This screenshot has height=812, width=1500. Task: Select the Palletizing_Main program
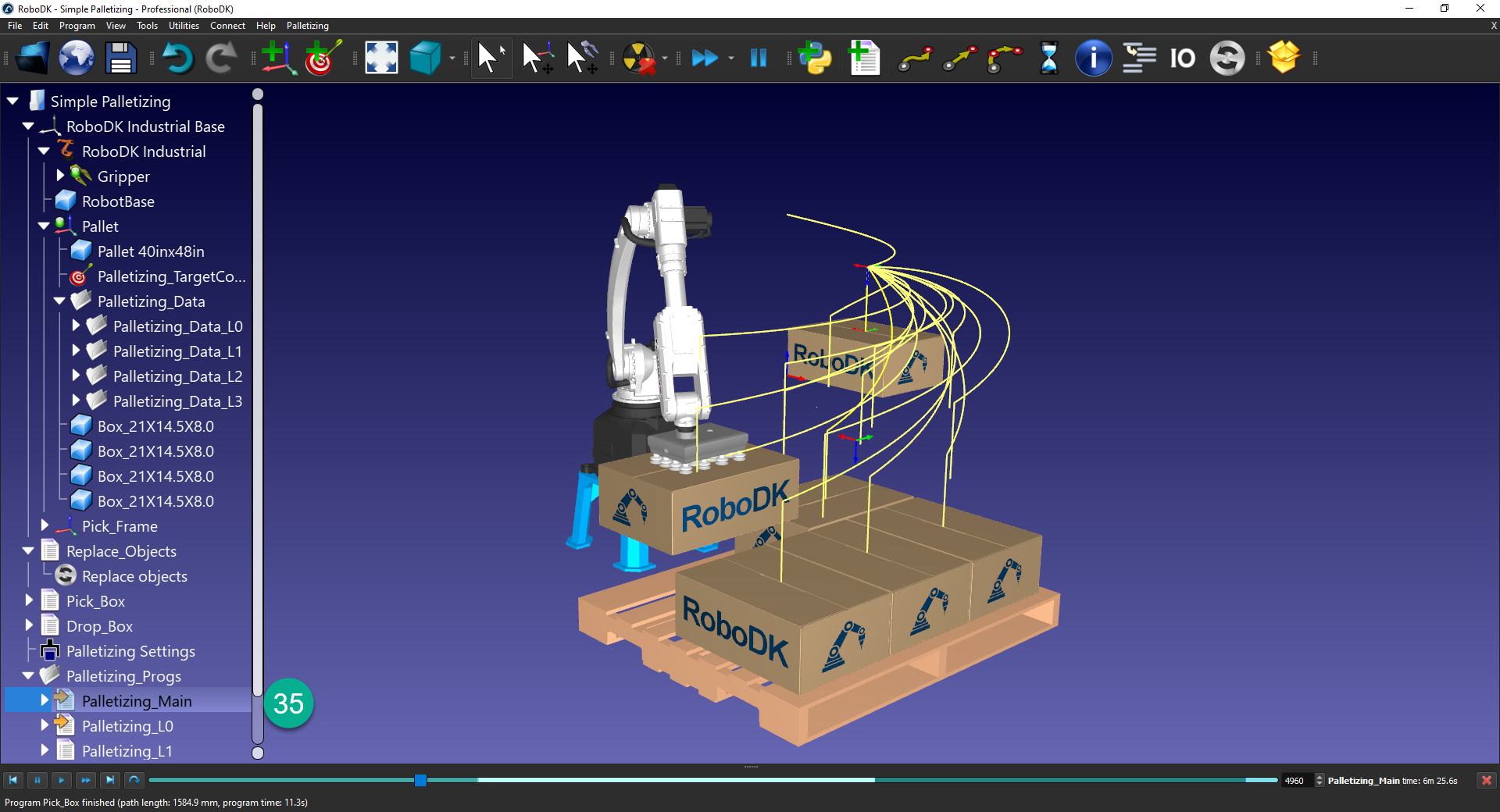coord(137,700)
